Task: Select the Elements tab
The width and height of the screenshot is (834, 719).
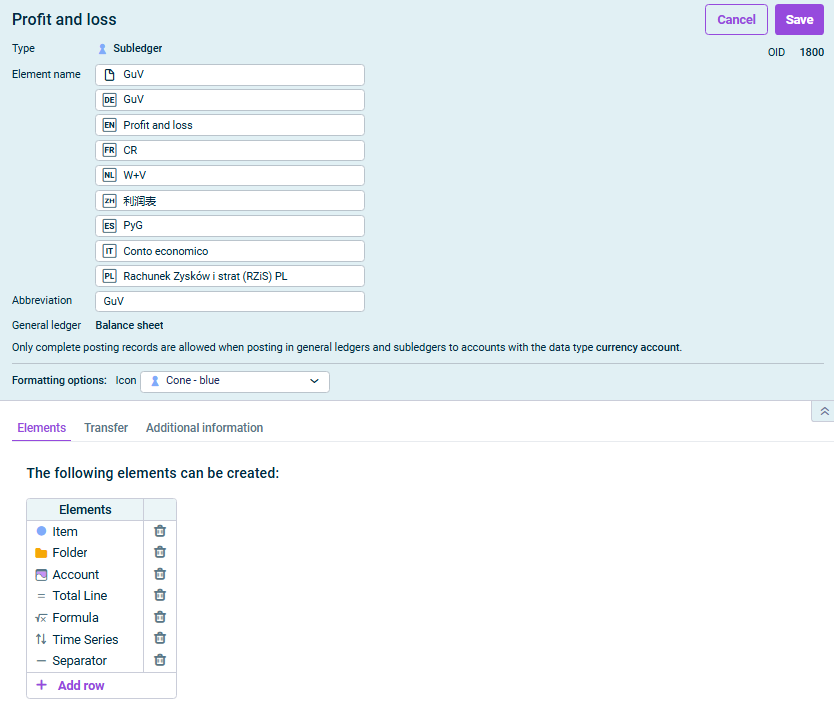Action: click(x=42, y=428)
